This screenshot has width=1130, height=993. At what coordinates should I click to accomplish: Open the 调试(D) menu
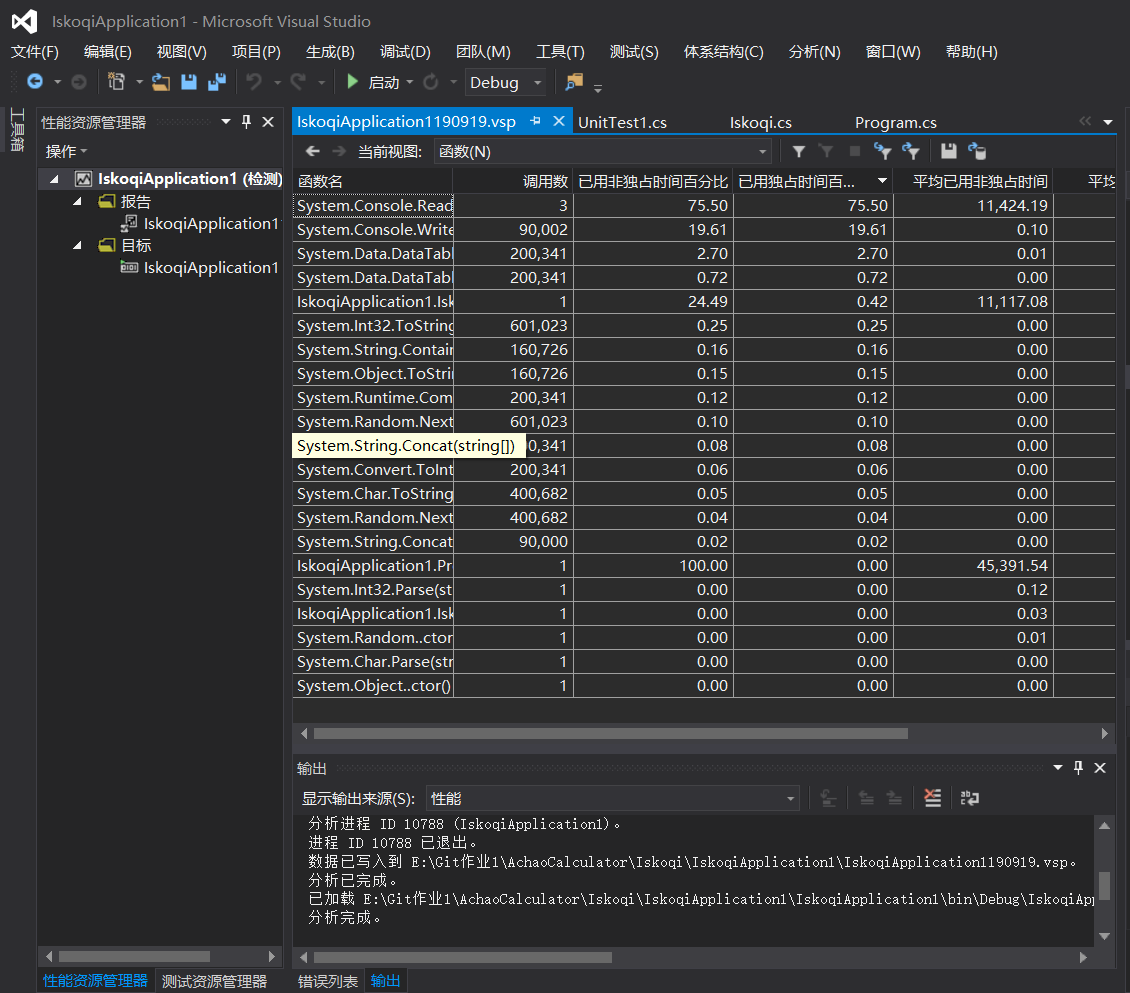pos(405,51)
